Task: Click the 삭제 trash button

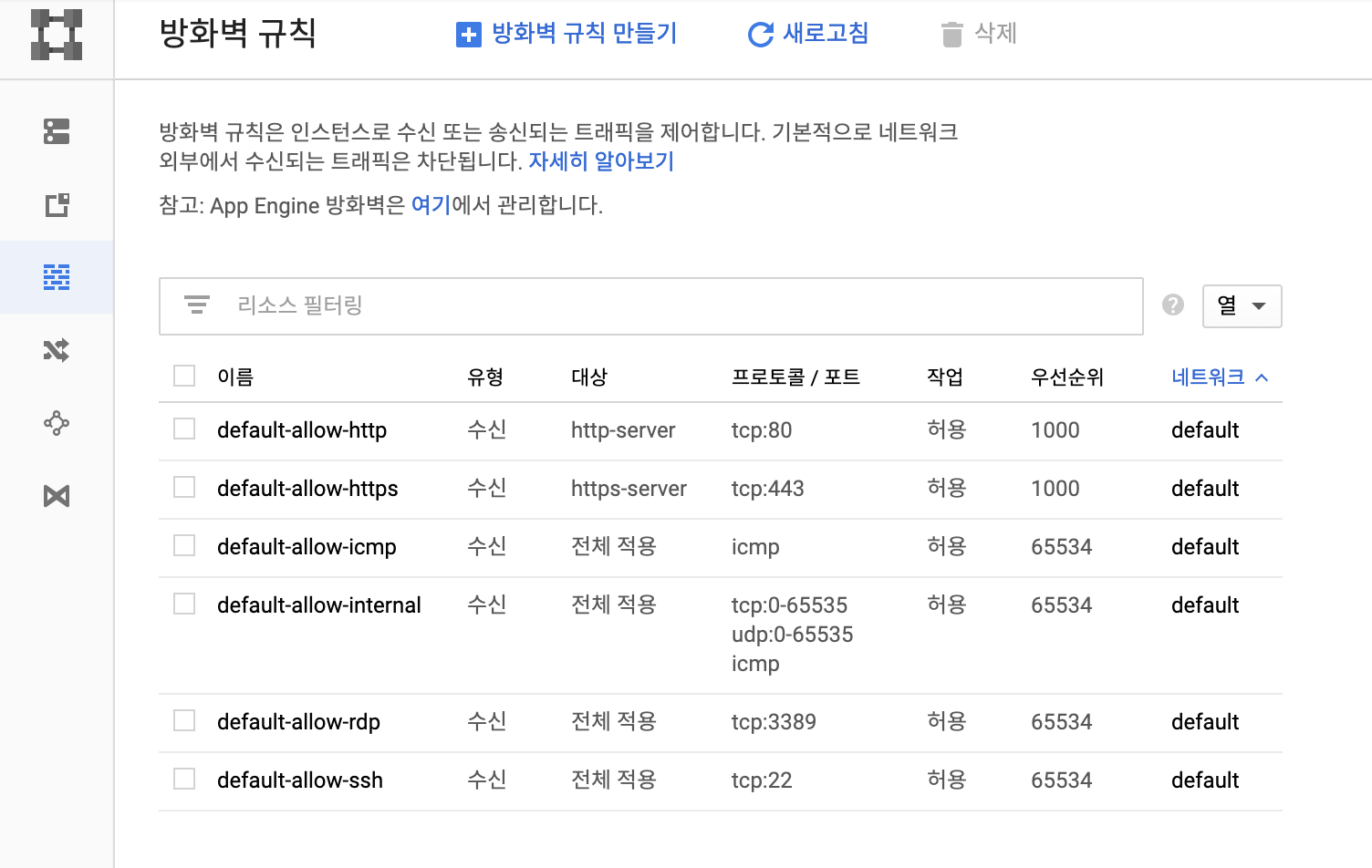Action: [x=978, y=34]
